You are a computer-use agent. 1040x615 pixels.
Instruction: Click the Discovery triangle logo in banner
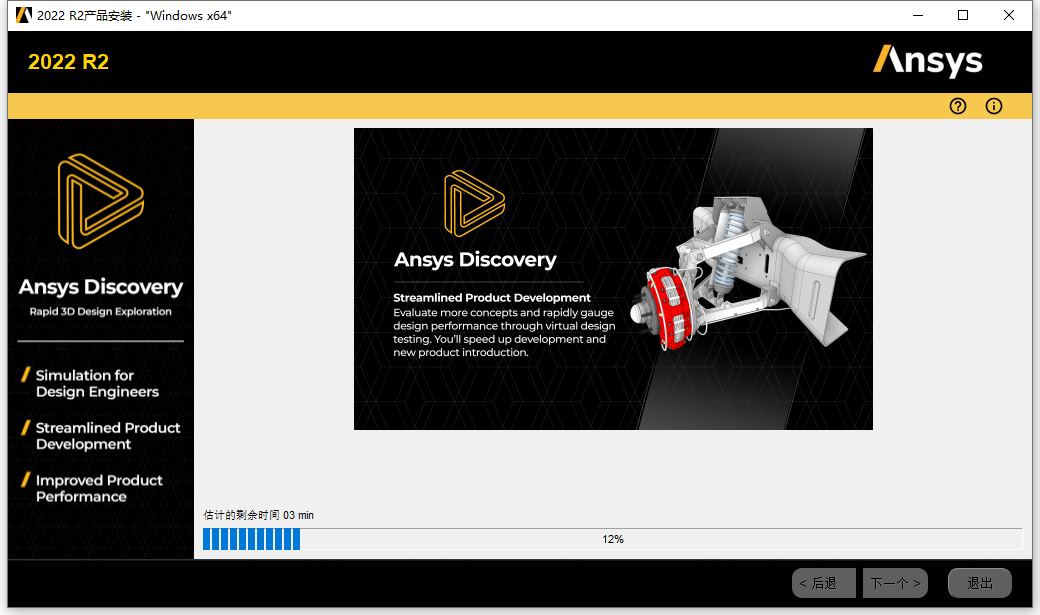[474, 204]
